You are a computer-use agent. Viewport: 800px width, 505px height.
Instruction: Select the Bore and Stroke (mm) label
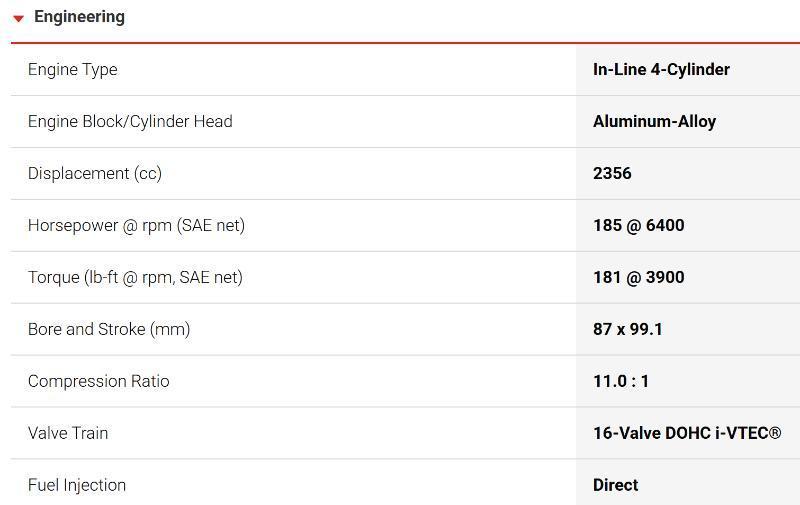109,330
